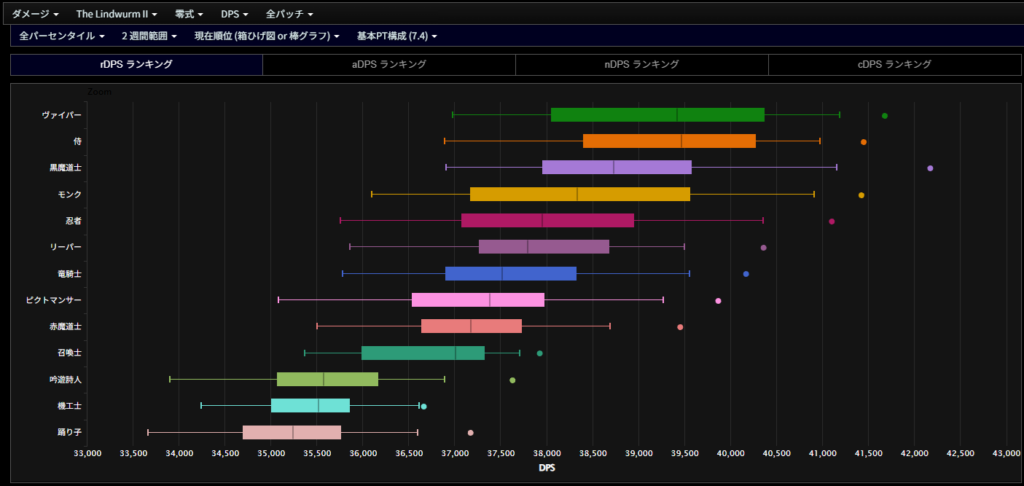Open the 2 週間範囲 time range dropdown
This screenshot has width=1024, height=486.
click(x=149, y=36)
